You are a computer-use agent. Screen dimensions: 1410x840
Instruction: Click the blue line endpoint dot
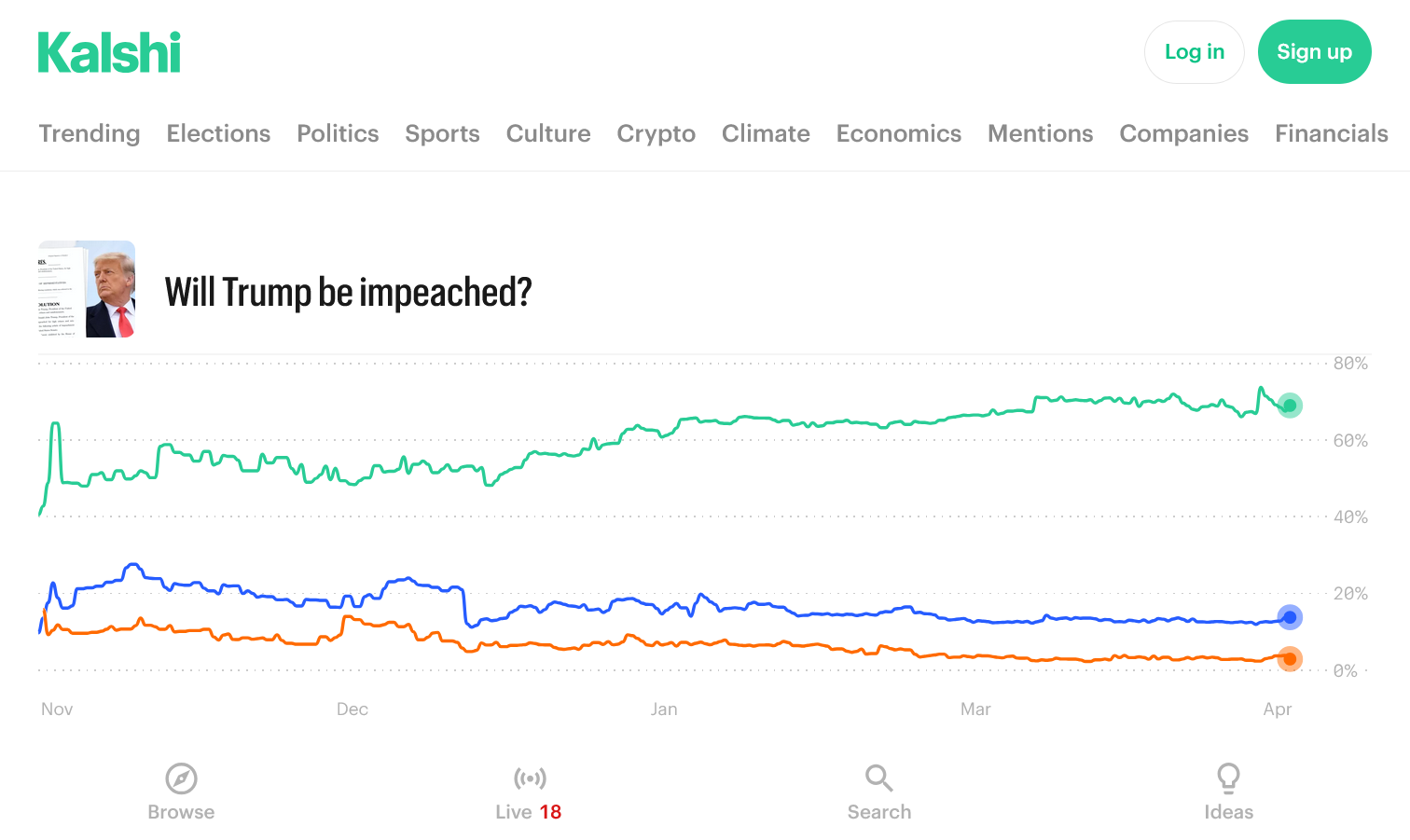pos(1290,617)
